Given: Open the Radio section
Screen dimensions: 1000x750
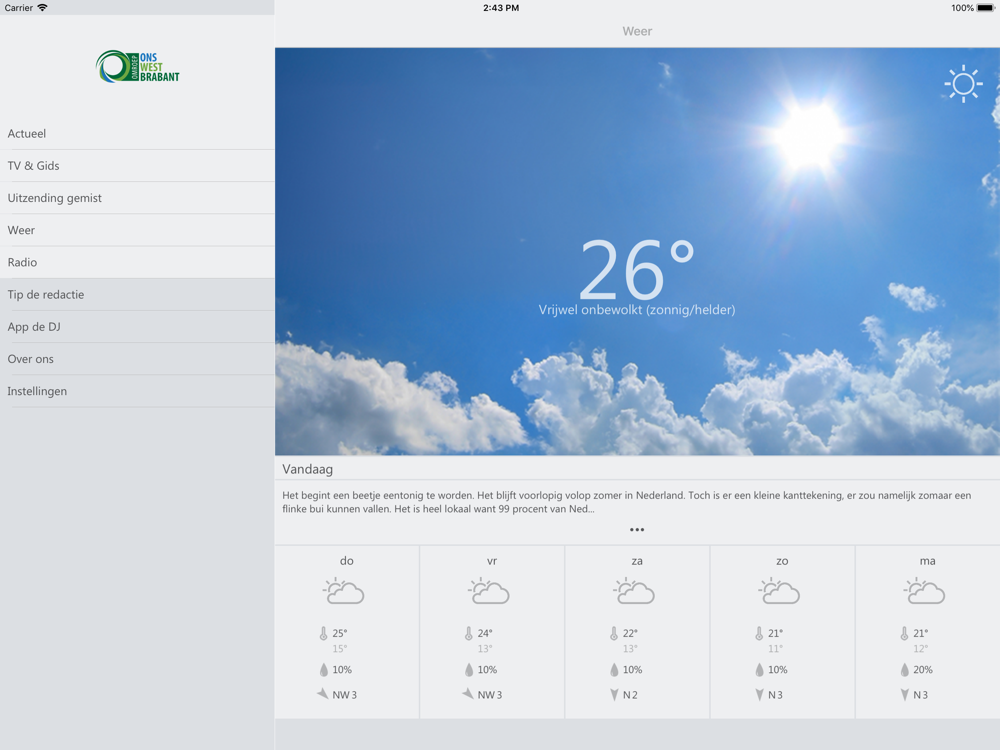Looking at the screenshot, I should point(137,262).
